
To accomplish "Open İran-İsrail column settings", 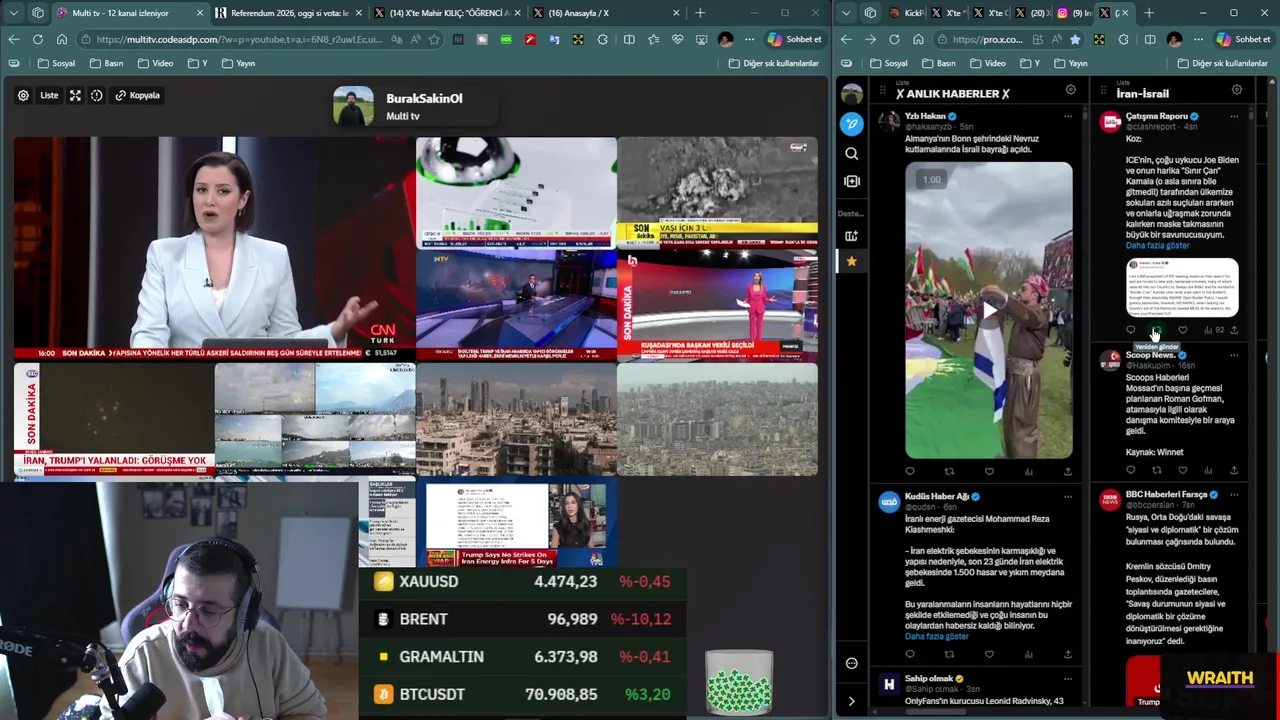I will point(1236,90).
